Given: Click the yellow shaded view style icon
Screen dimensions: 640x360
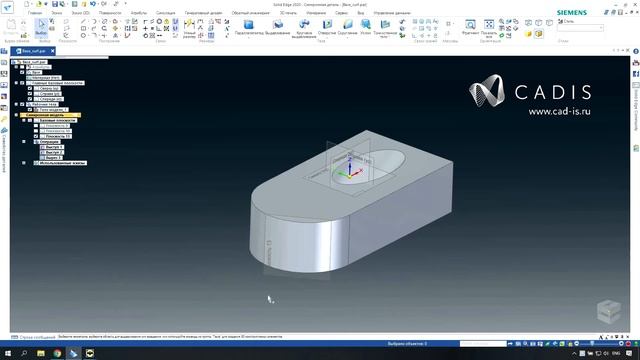Looking at the screenshot, I should (529, 34).
